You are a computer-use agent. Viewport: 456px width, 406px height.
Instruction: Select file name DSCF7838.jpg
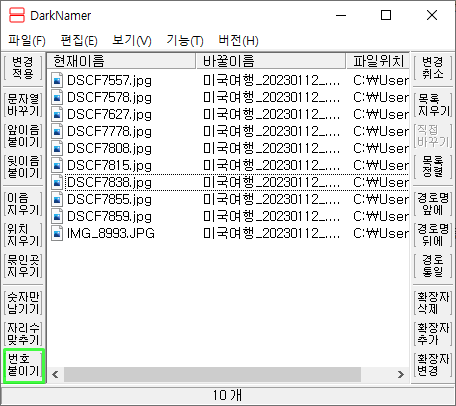pyautogui.click(x=109, y=182)
